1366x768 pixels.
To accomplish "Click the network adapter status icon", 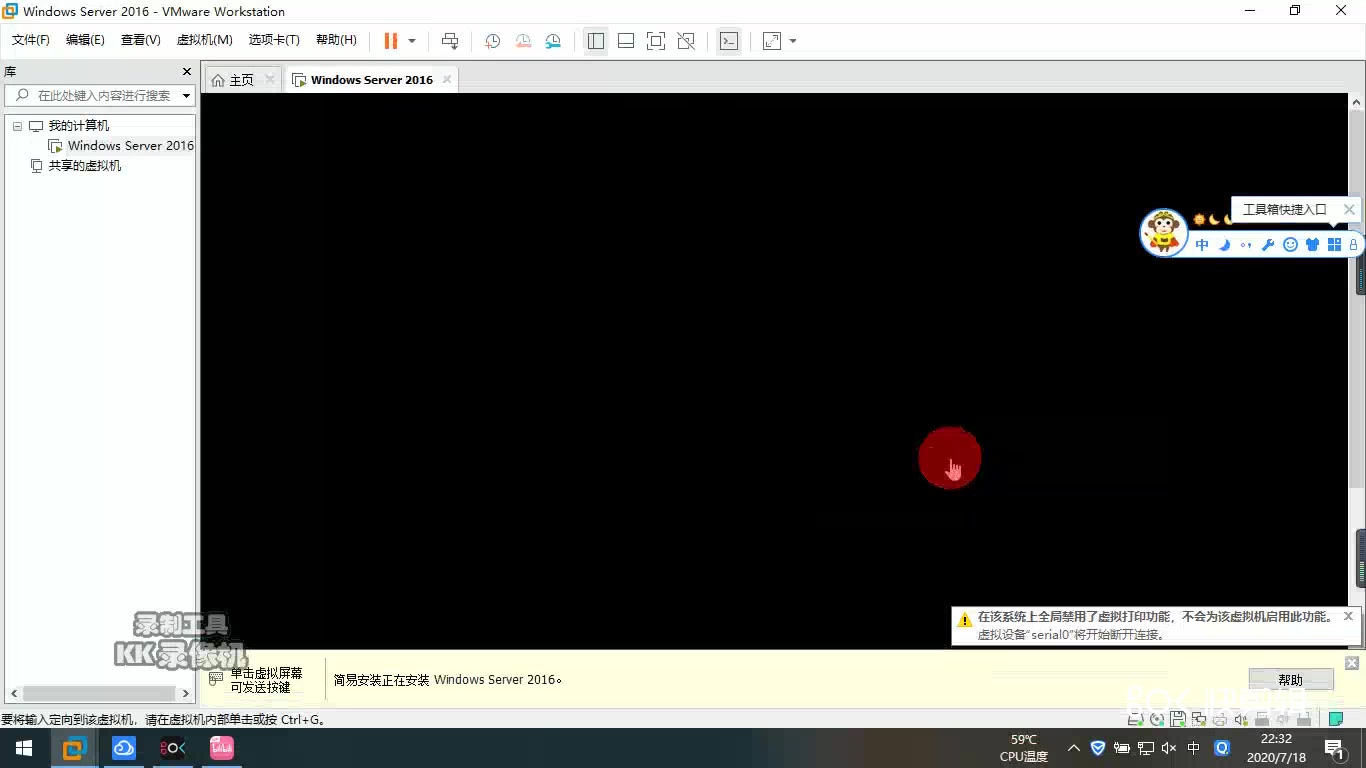I will [x=1199, y=719].
